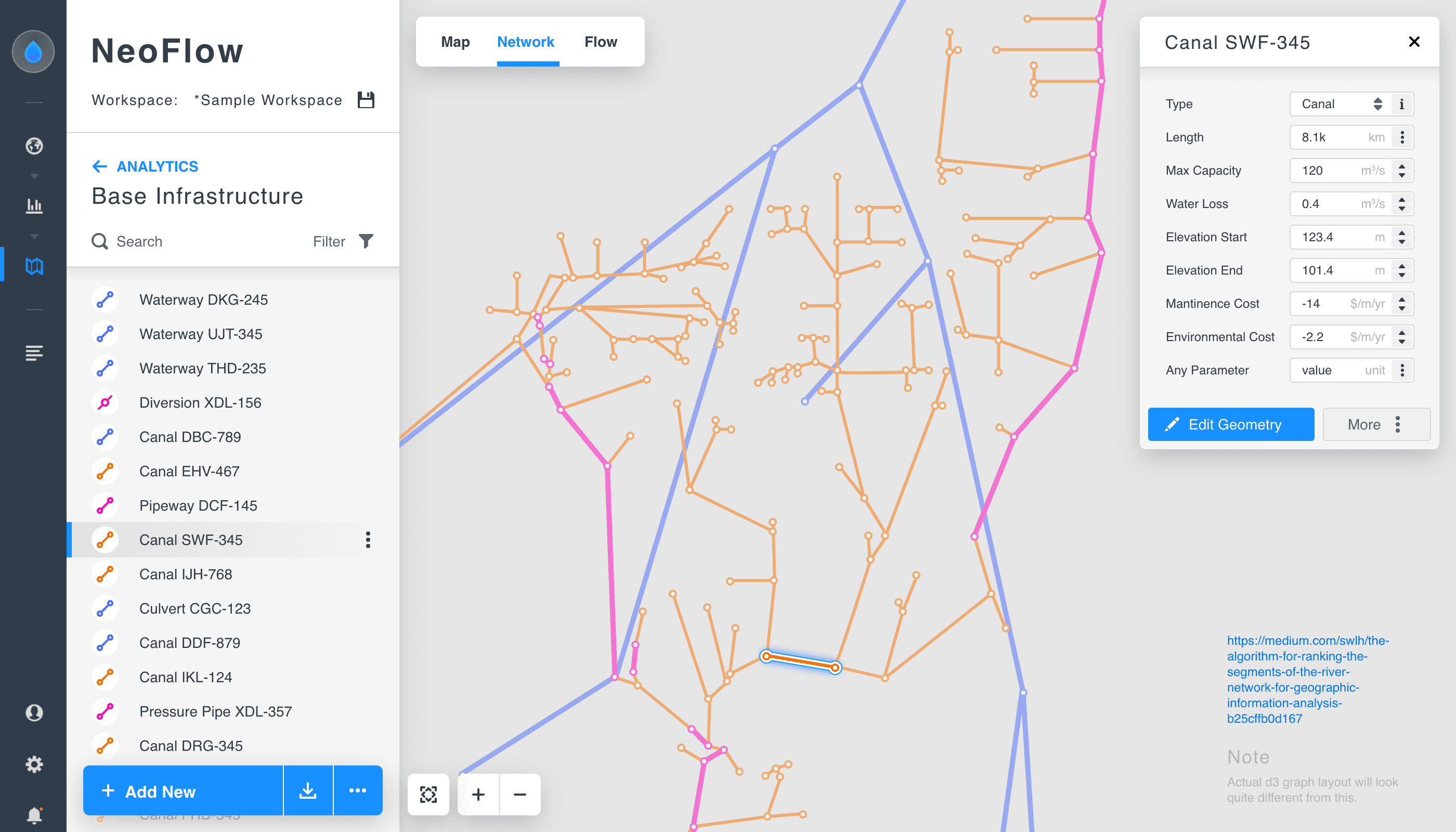Click the highlighted orange canal segment
Viewport: 1456px width, 832px height.
coord(801,661)
